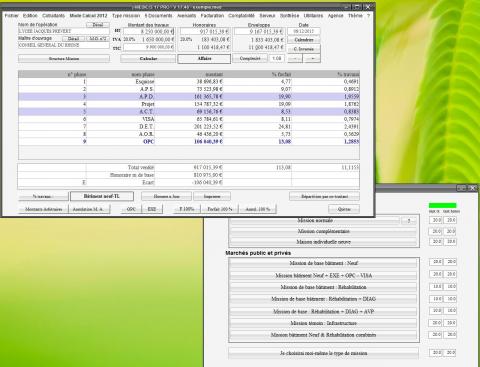Screen dimensions: 480x367
Task: Open the Calendrier button
Action: coord(304,40)
